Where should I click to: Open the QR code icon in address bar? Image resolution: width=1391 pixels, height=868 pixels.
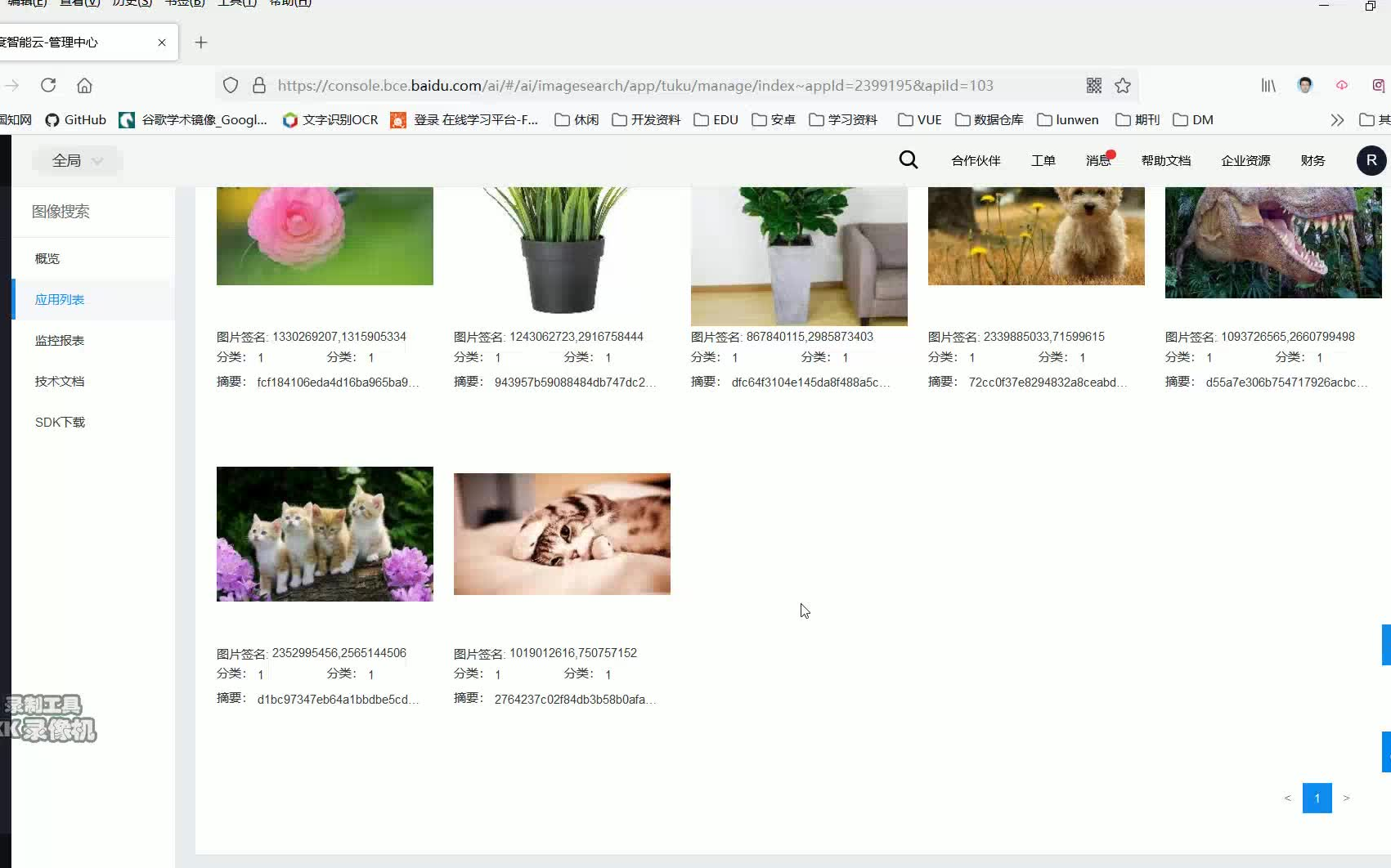1094,85
